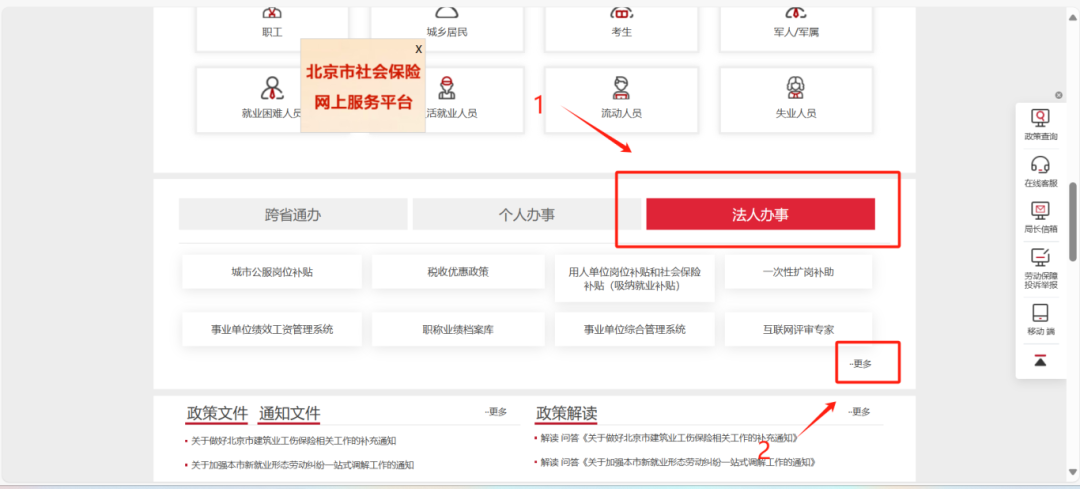Open 互联网评审专家
The width and height of the screenshot is (1080, 489).
(798, 329)
